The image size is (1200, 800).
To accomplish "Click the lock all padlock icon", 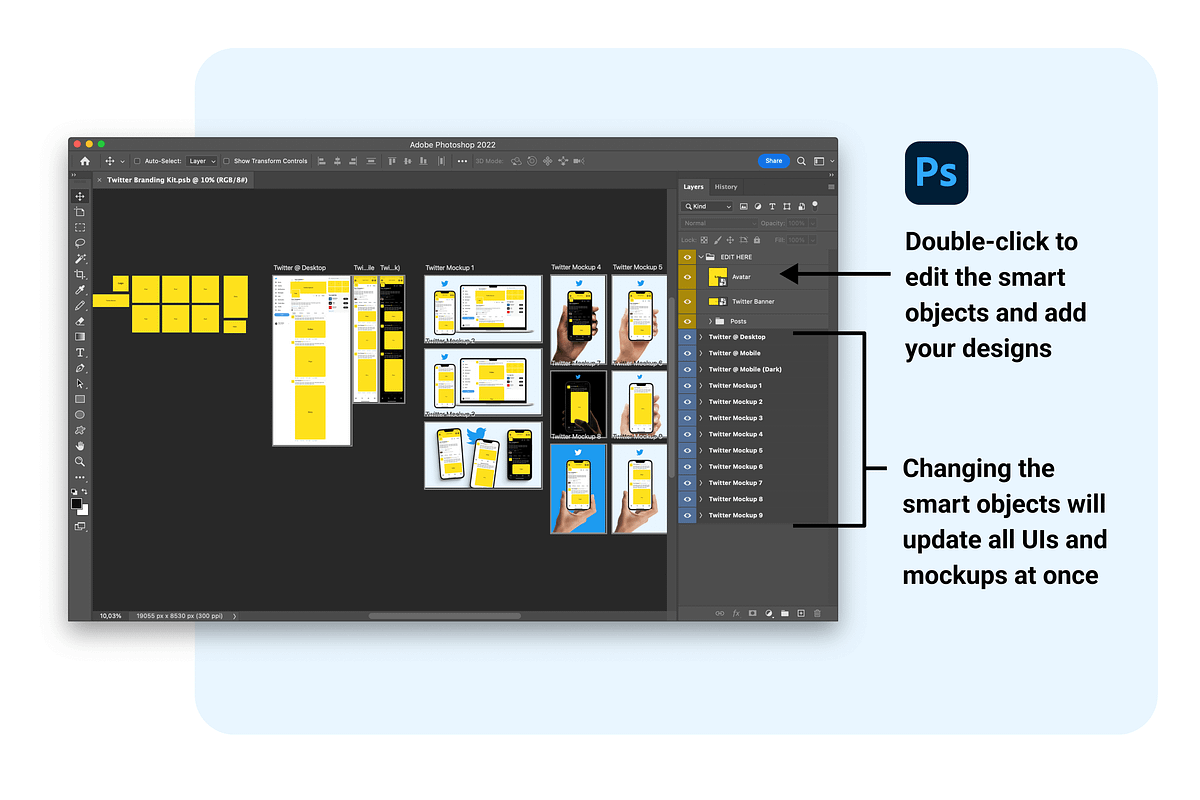I will pos(756,240).
